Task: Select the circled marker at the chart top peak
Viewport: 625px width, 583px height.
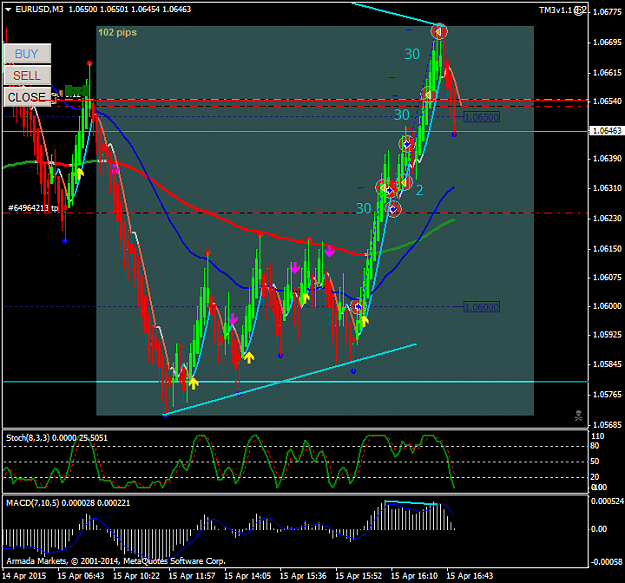Action: [439, 31]
